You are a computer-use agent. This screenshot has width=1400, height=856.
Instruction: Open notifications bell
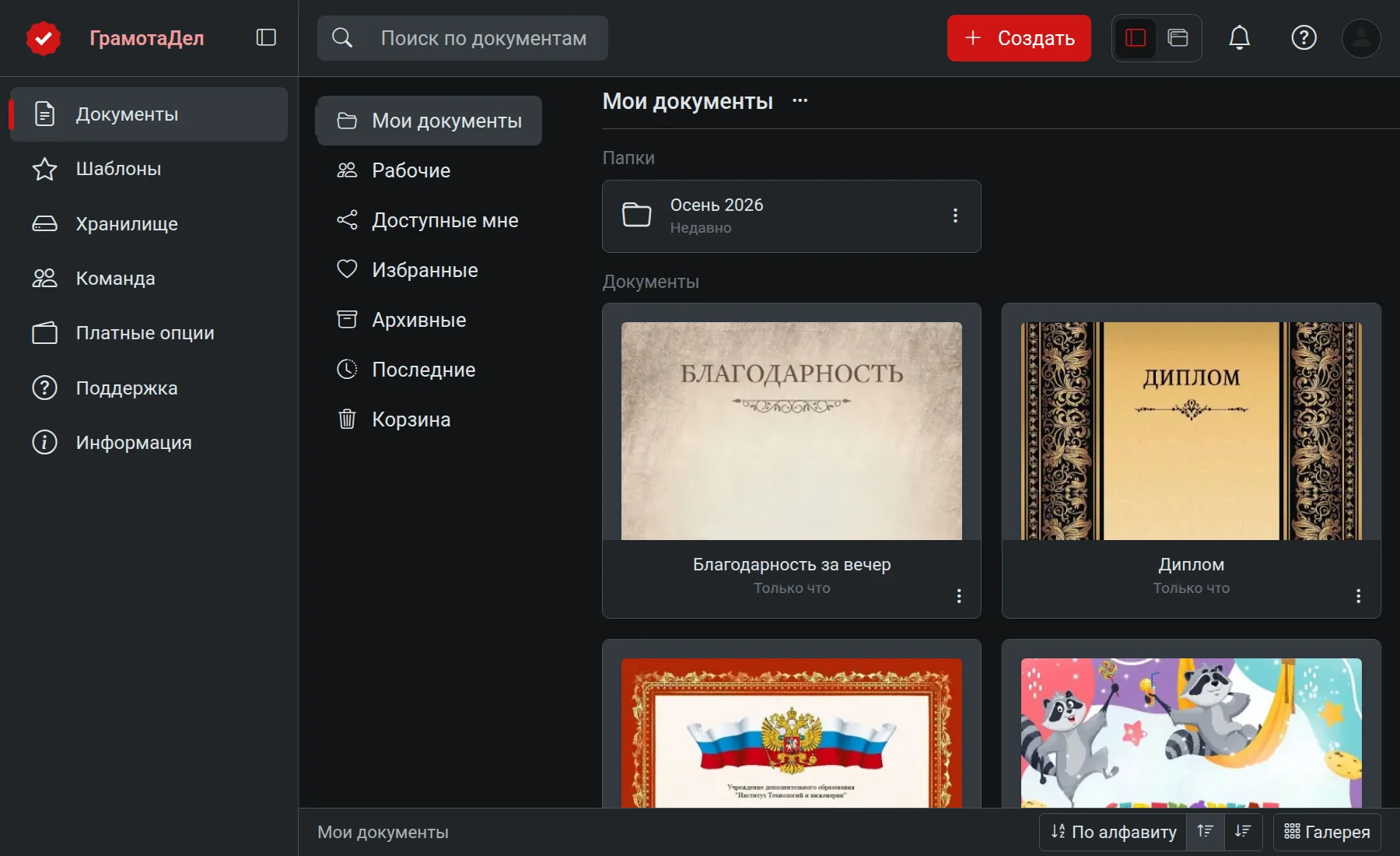click(1239, 37)
